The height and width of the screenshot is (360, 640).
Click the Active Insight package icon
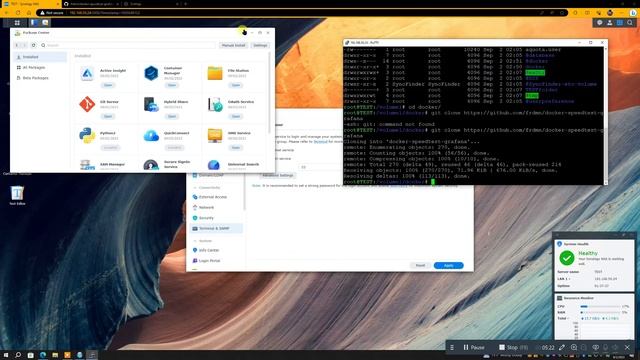pyautogui.click(x=87, y=74)
